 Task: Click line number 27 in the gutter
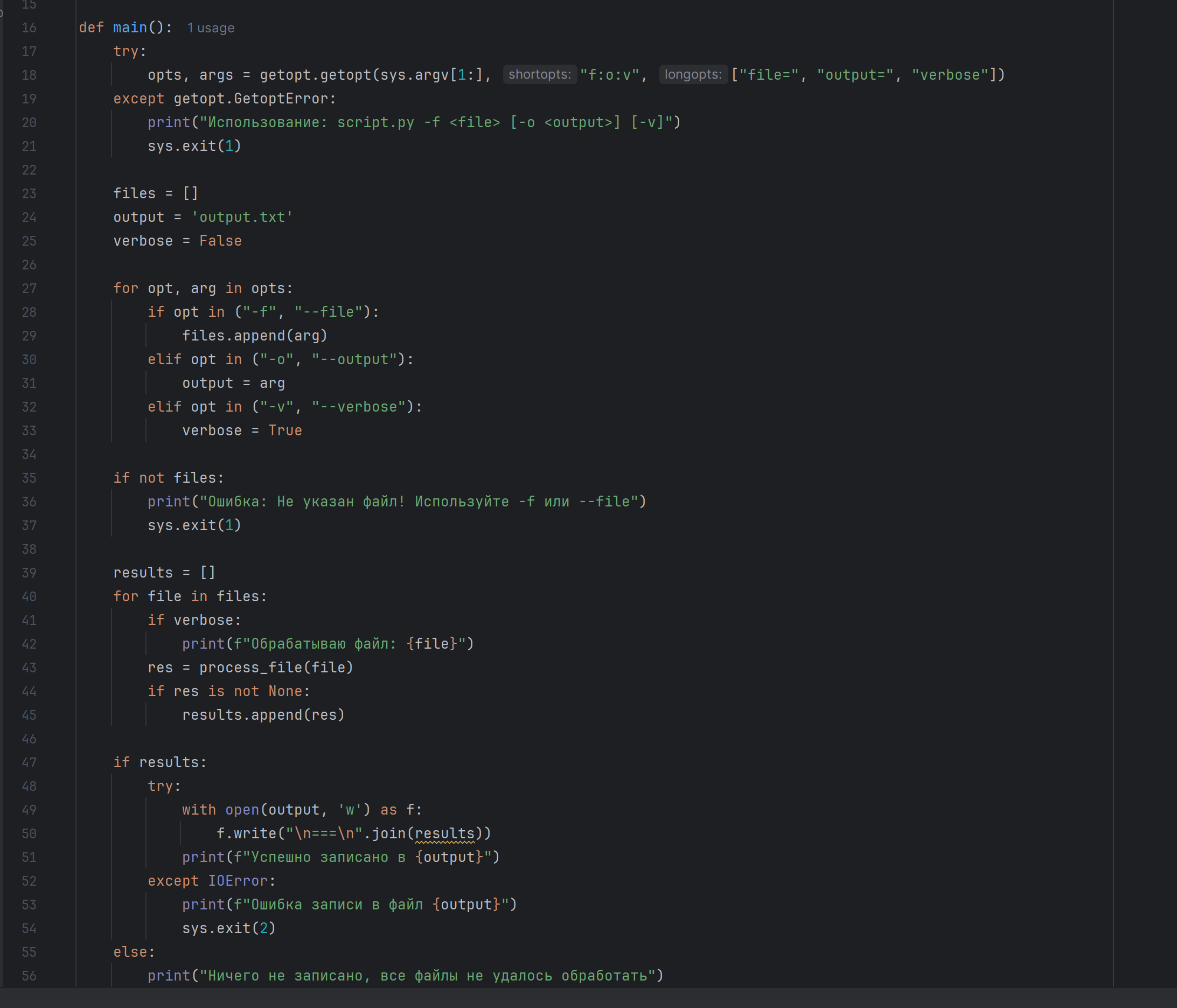coord(29,289)
